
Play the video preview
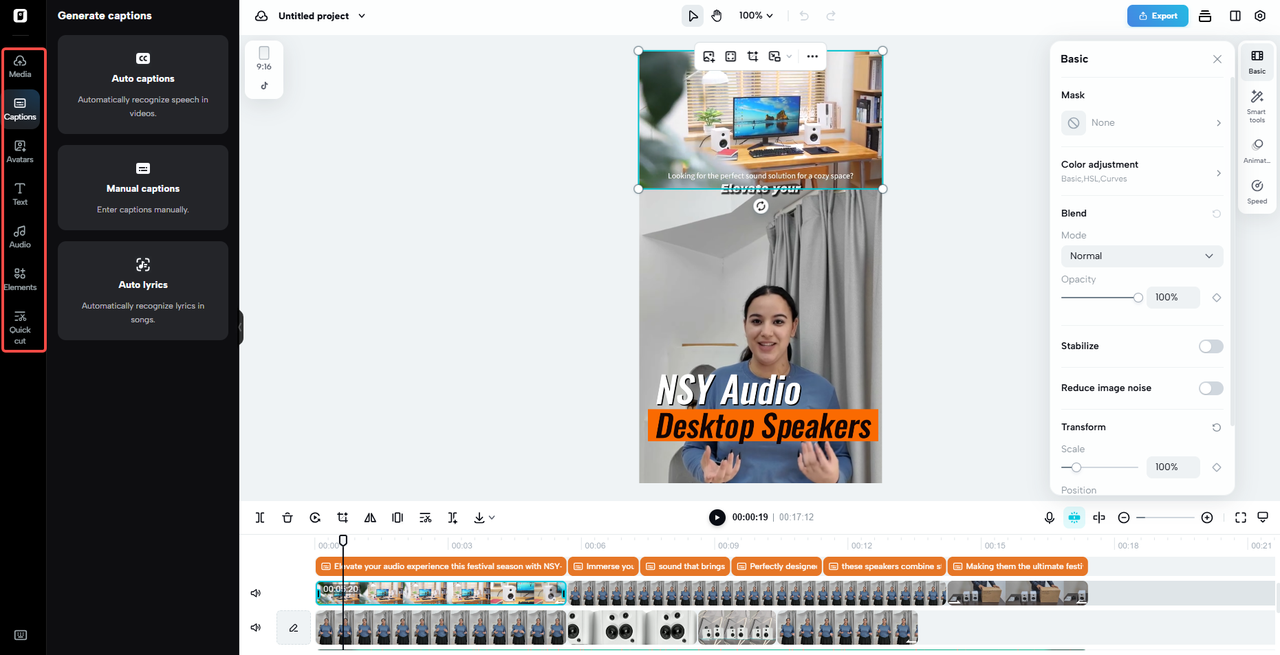tap(717, 517)
